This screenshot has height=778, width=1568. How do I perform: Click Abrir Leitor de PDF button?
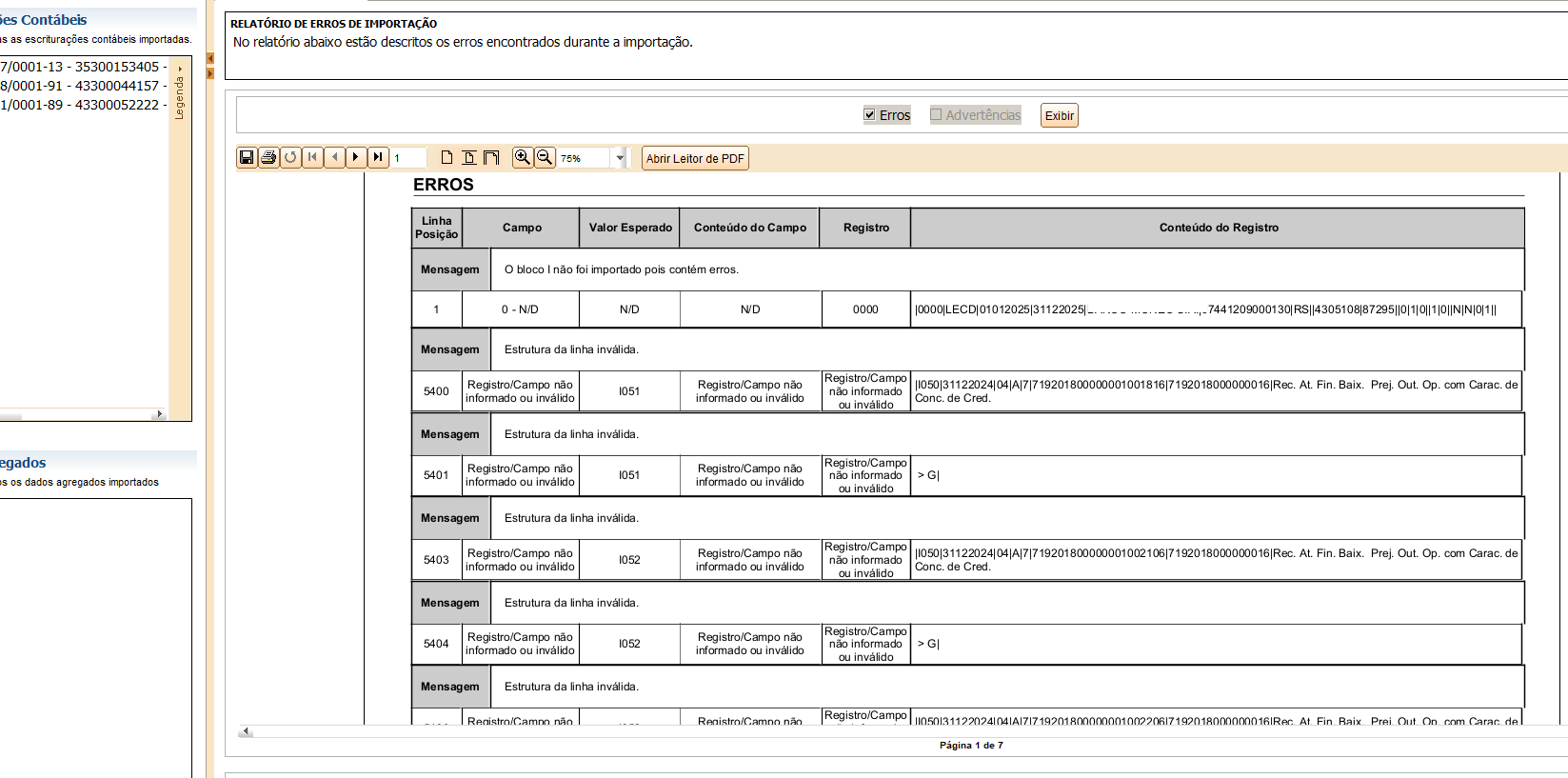[x=695, y=158]
